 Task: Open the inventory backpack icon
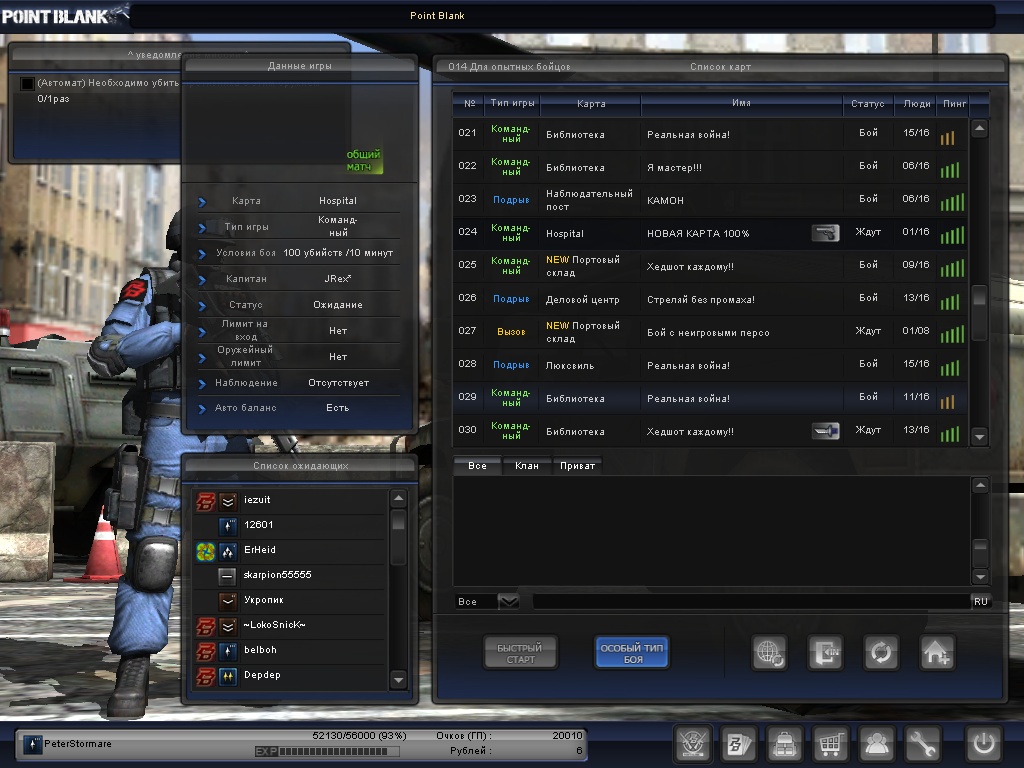point(785,744)
